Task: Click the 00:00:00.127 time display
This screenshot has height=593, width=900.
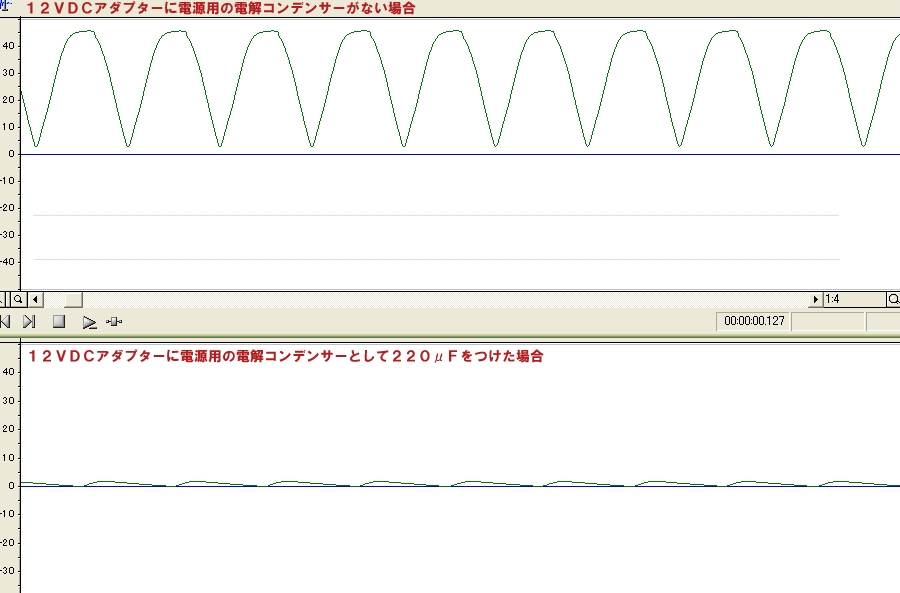Action: [x=750, y=322]
